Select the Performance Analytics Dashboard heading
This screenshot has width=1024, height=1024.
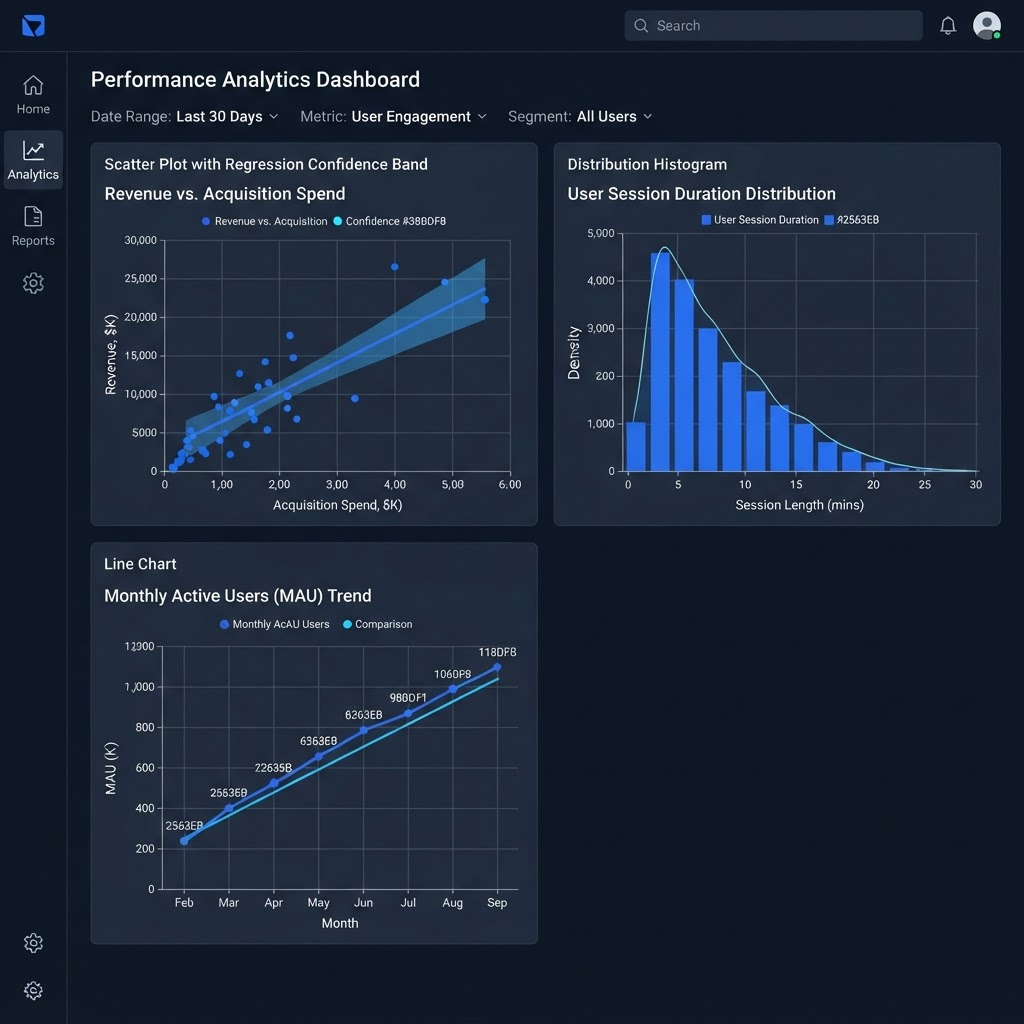pyautogui.click(x=255, y=80)
